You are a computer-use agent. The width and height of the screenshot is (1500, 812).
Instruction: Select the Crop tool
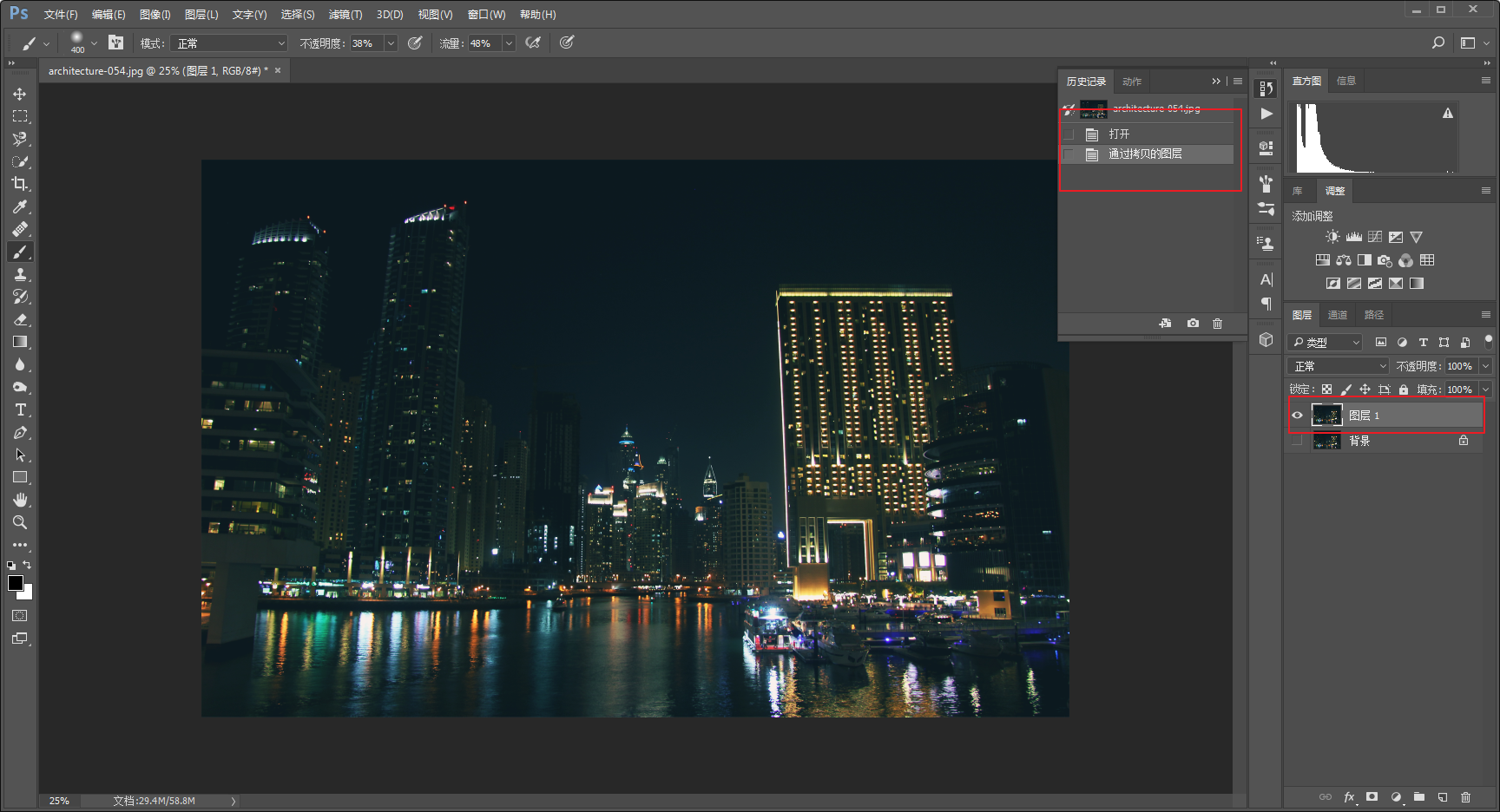tap(19, 184)
